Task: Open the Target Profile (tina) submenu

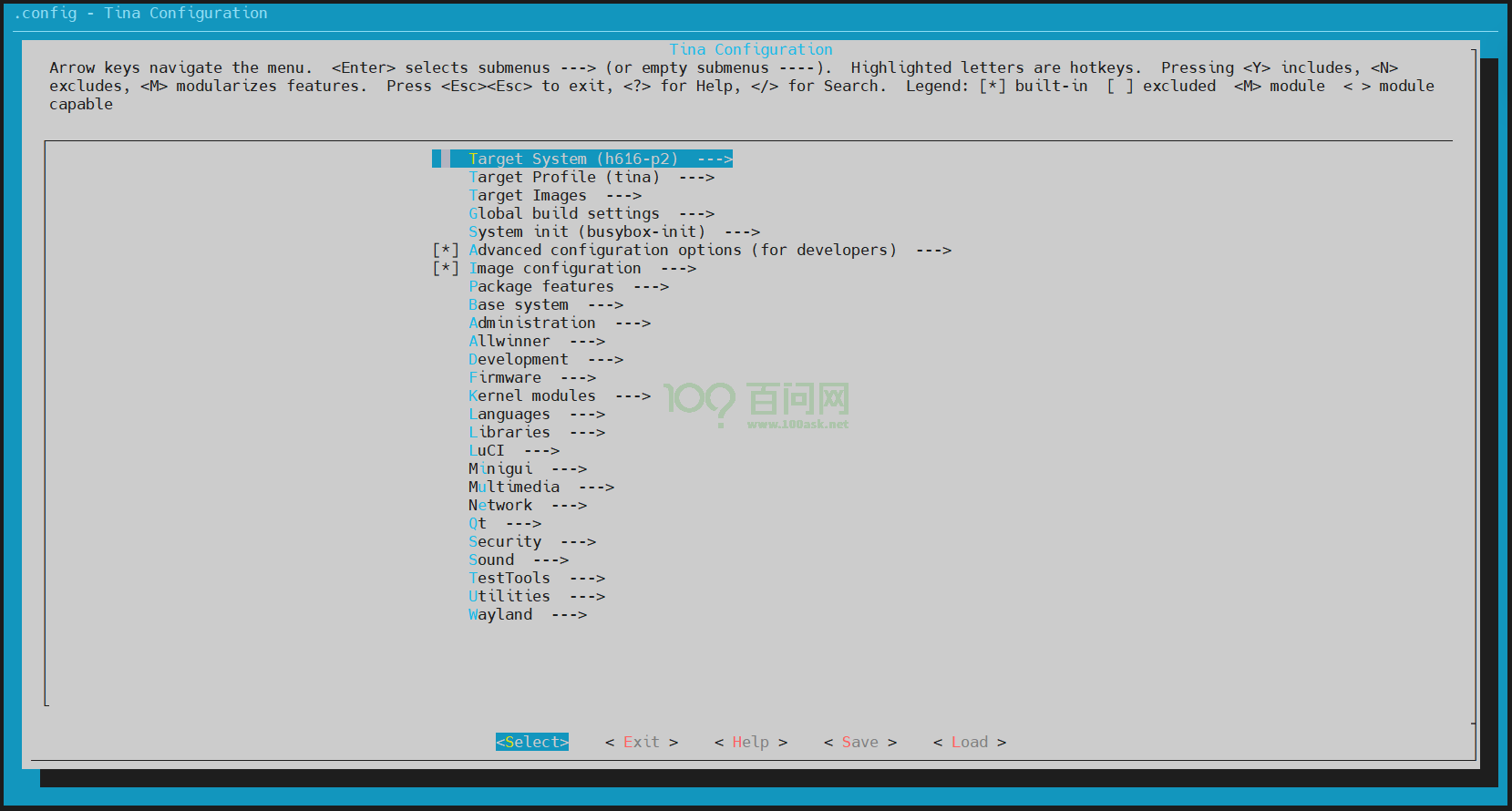Action: click(563, 177)
